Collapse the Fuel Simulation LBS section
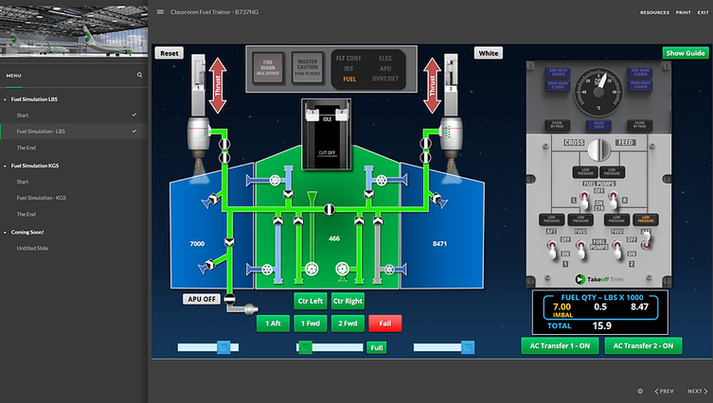 [5, 99]
